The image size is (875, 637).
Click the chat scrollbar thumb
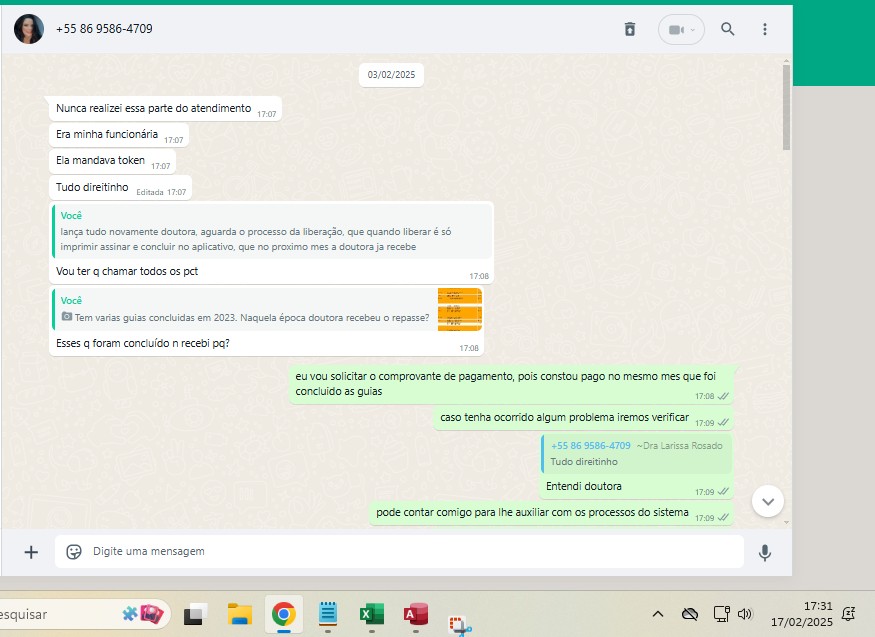[786, 107]
